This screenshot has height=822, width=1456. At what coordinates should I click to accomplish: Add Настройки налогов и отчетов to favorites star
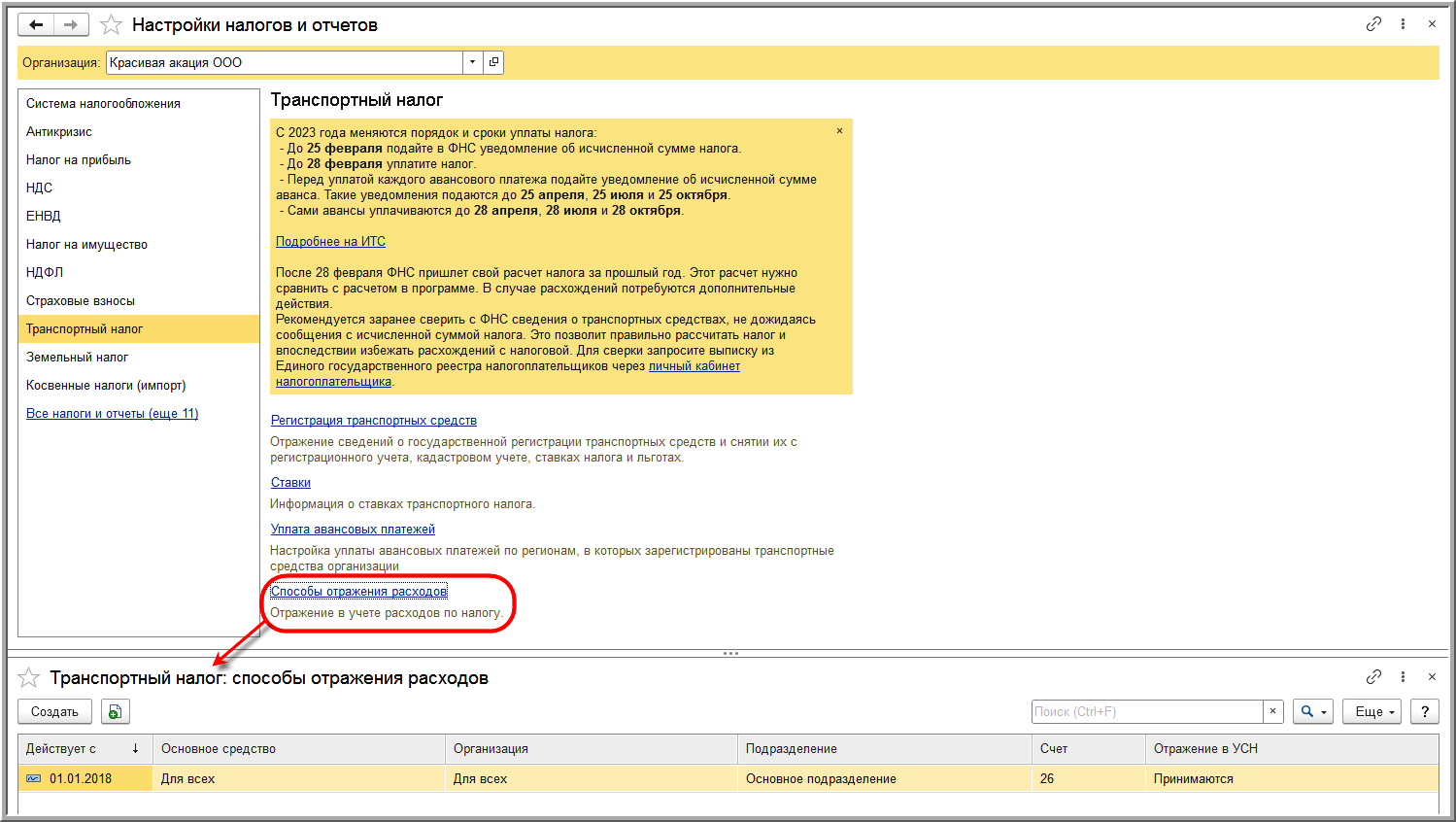(112, 25)
